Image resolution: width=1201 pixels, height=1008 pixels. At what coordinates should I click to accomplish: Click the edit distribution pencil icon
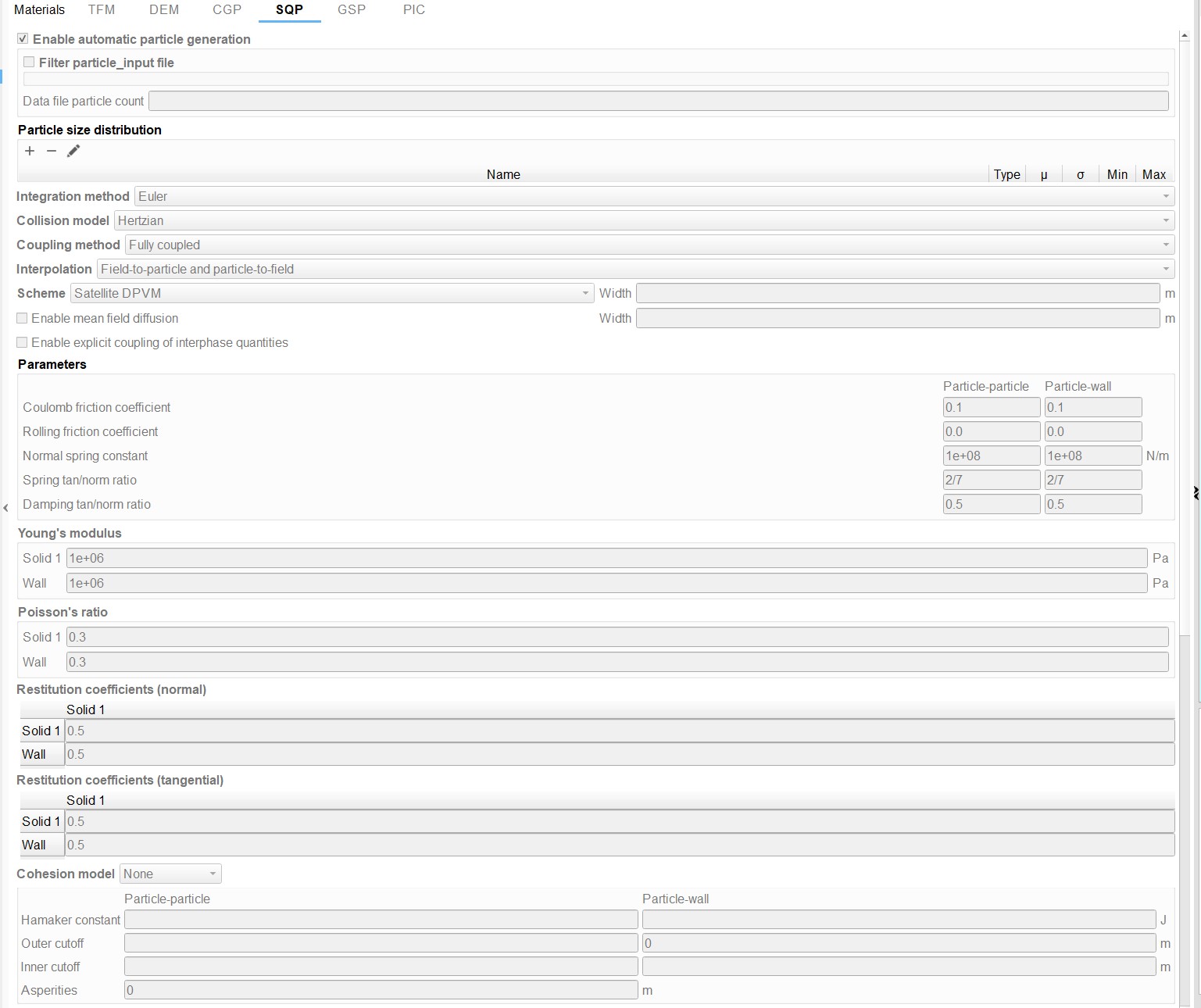(73, 151)
